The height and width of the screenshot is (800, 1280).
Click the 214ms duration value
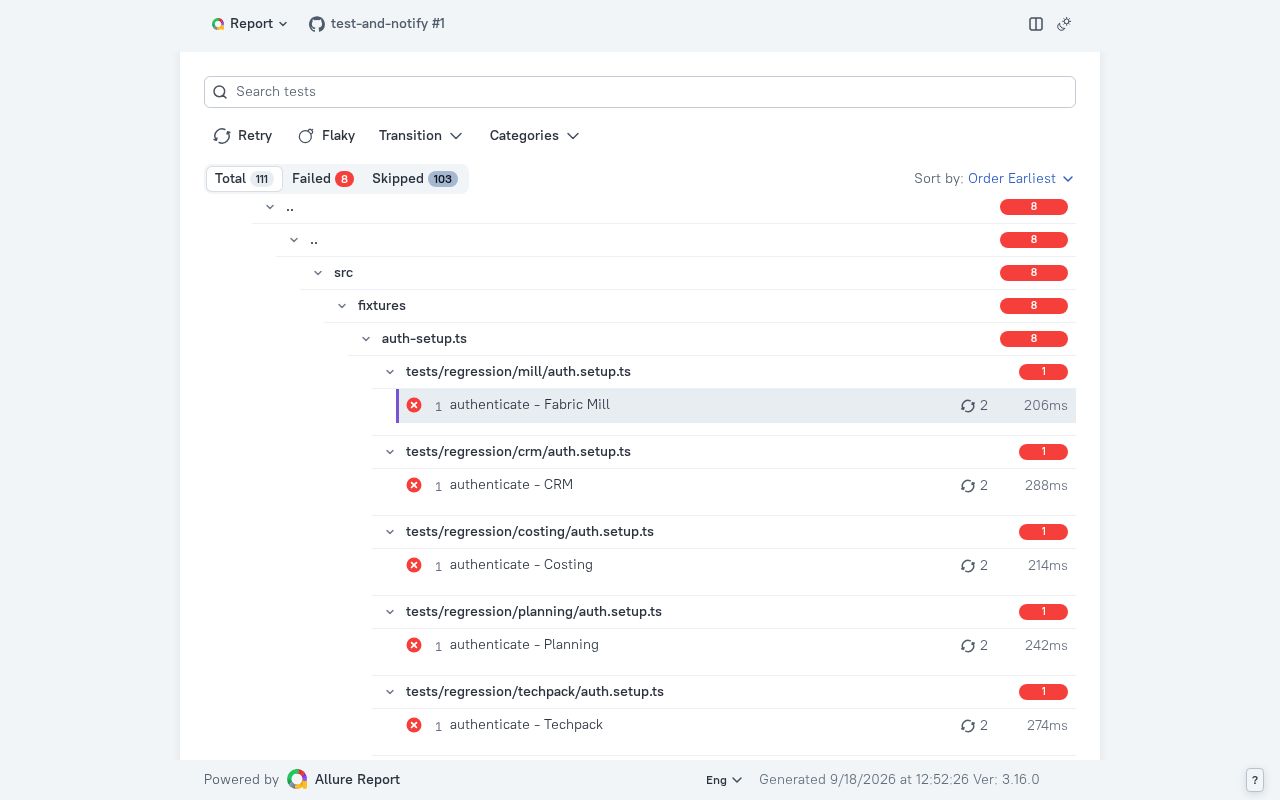click(1047, 566)
